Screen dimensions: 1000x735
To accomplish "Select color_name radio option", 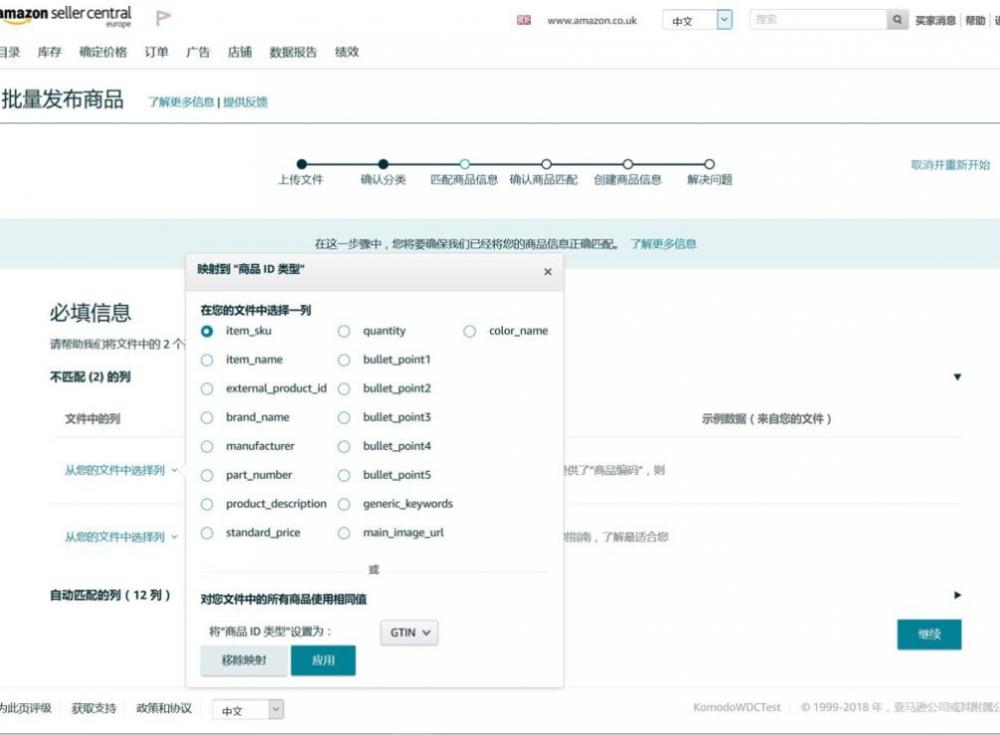I will tap(469, 331).
